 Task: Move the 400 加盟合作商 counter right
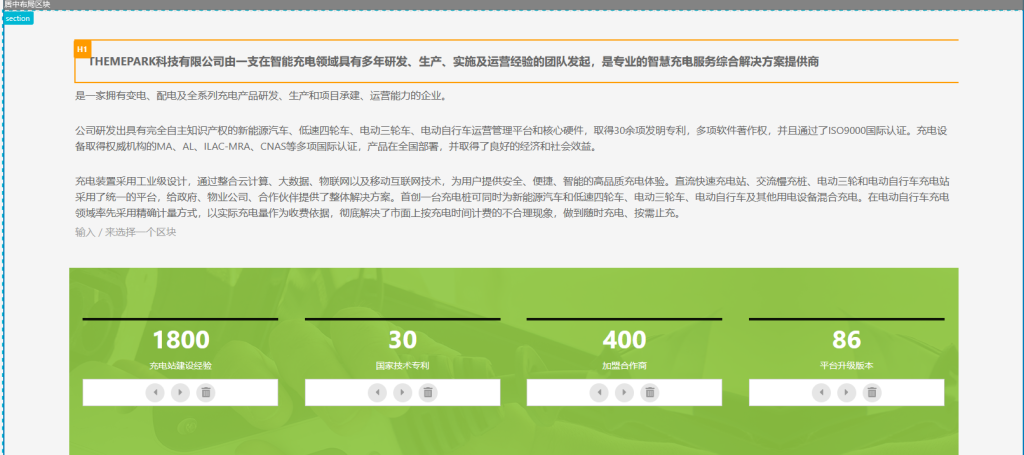click(624, 392)
